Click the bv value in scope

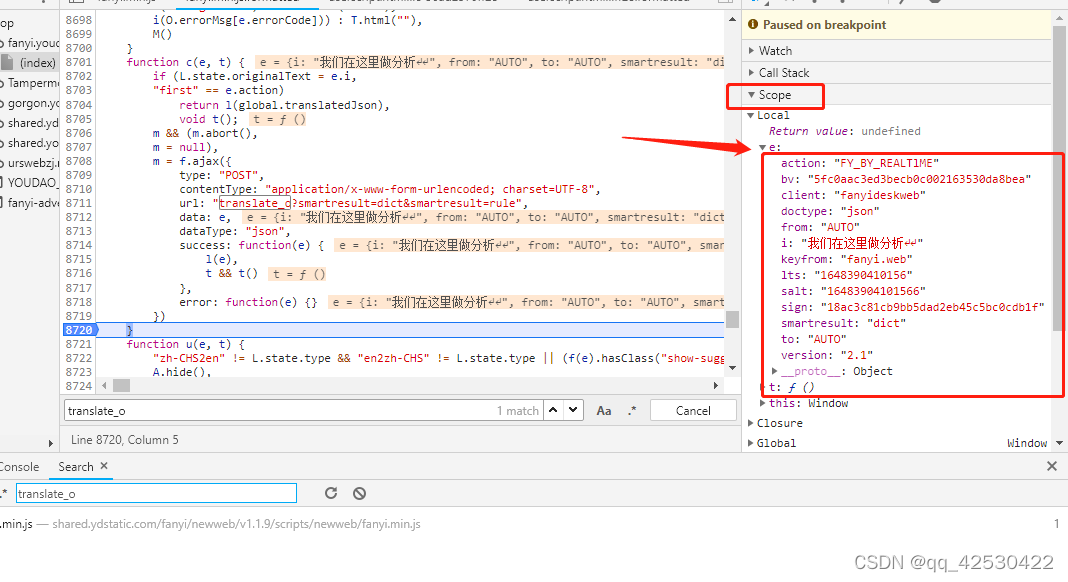tap(920, 179)
